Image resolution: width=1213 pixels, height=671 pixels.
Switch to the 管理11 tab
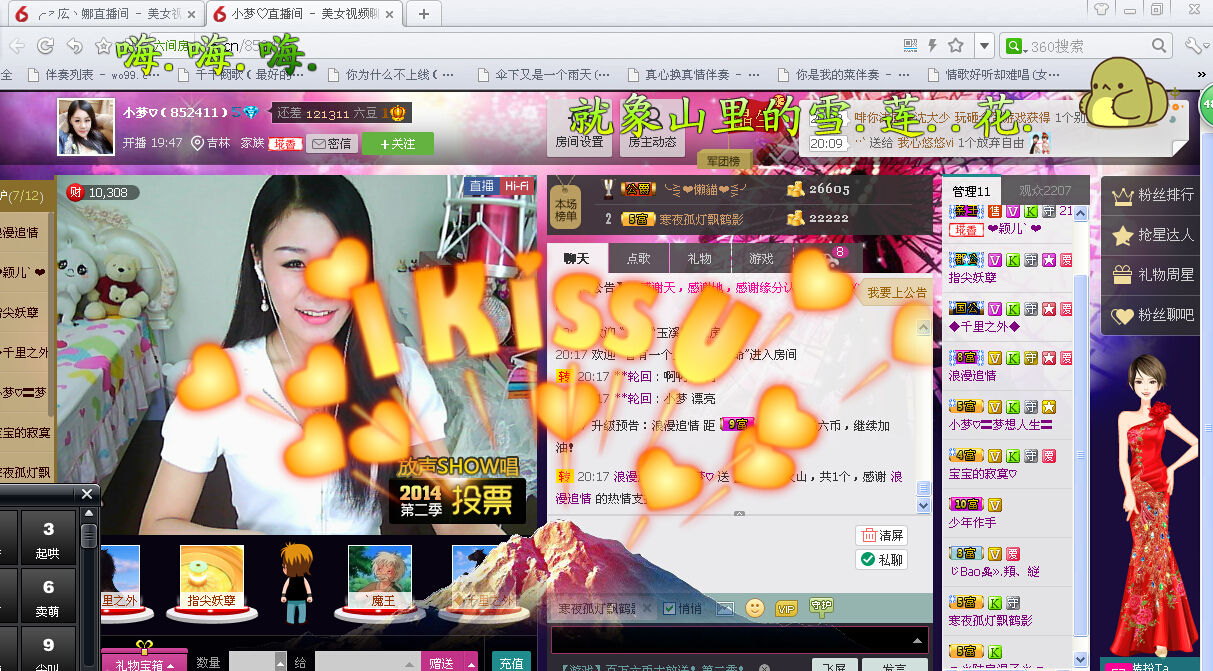971,191
